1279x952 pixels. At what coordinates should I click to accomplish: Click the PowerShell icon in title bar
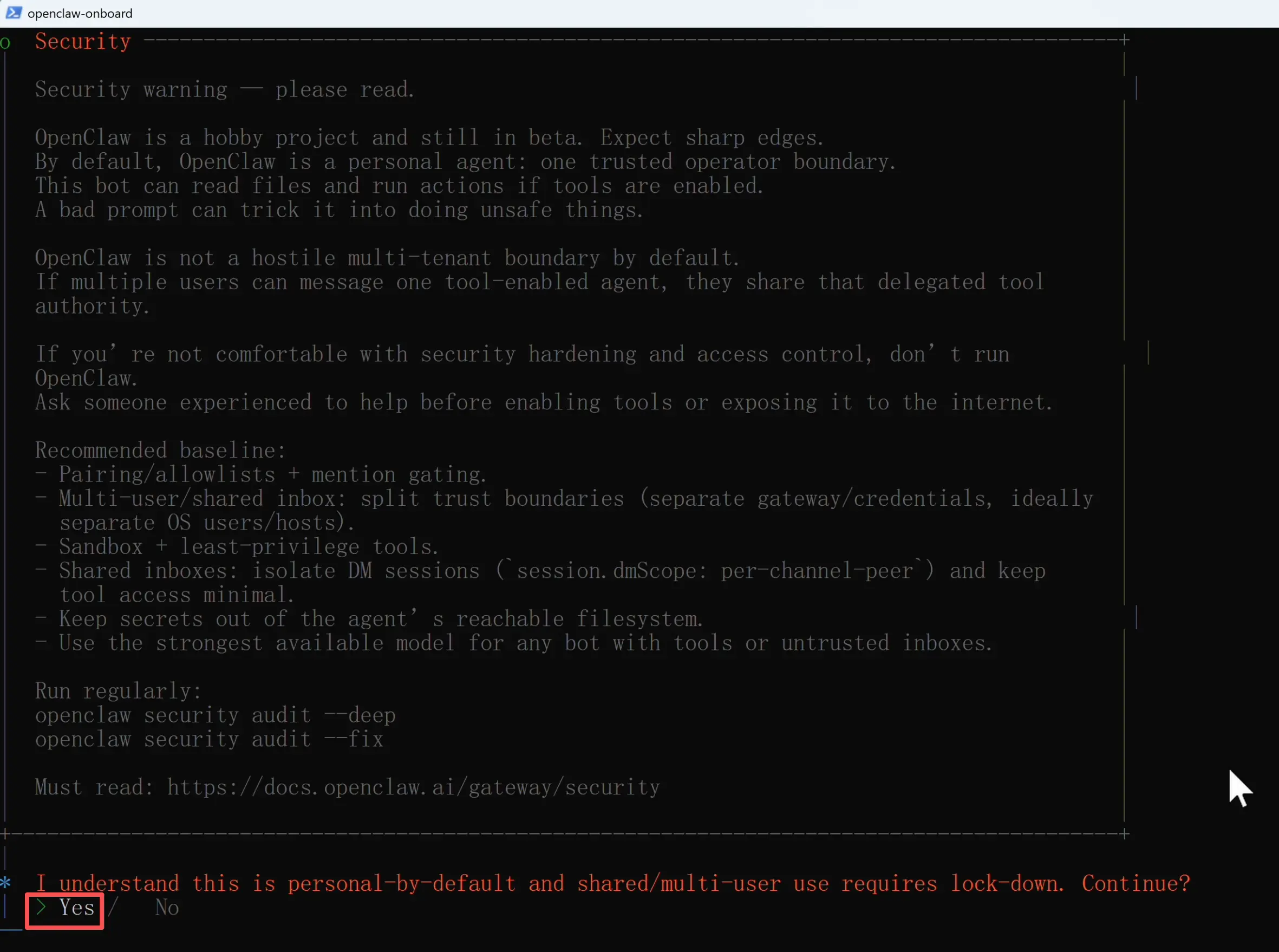point(13,12)
